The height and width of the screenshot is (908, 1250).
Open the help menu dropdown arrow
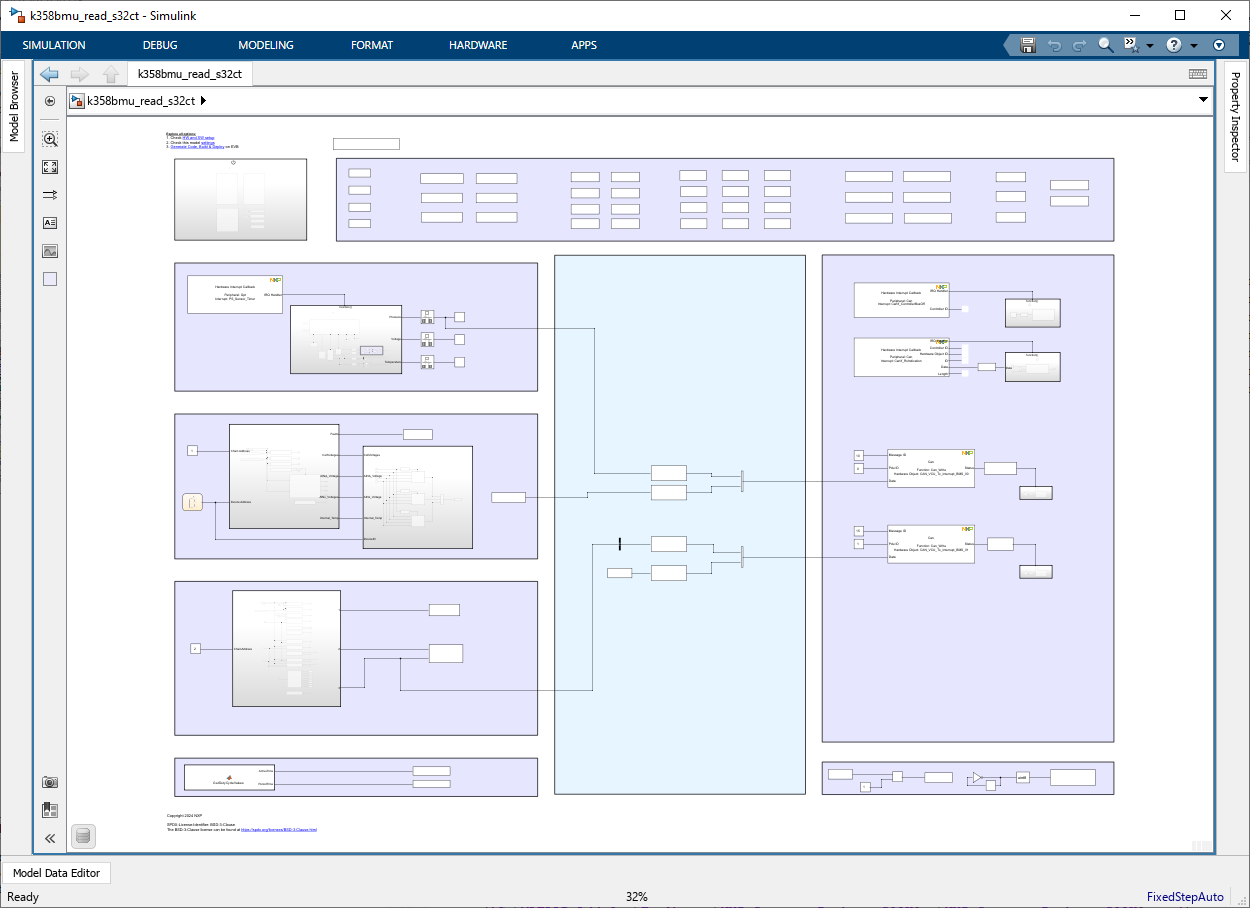(1195, 45)
